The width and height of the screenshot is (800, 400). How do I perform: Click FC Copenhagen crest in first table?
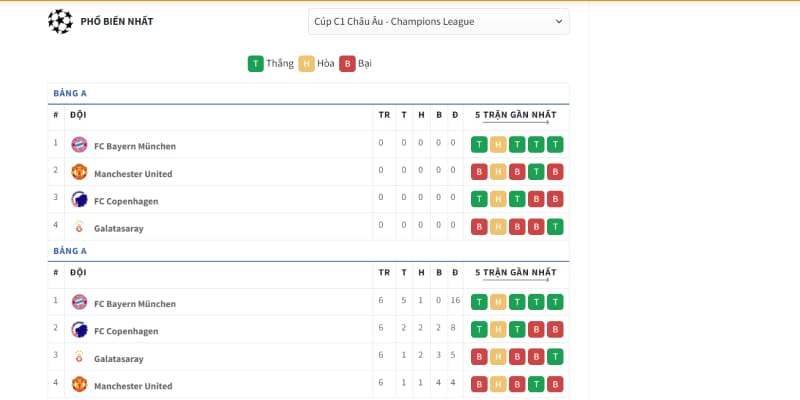(x=79, y=200)
